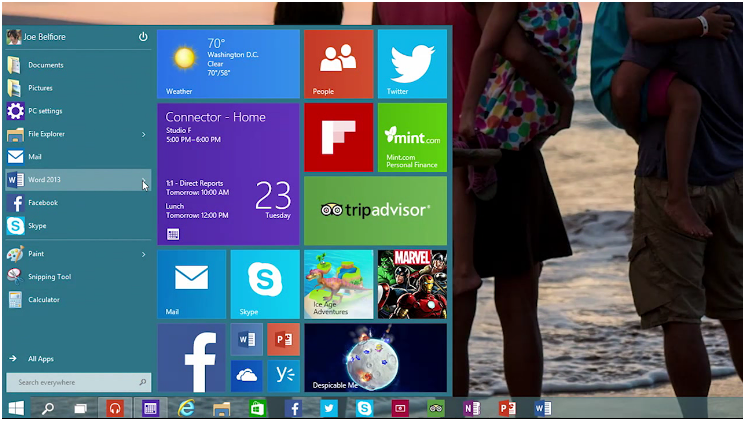Screen dimensions: 745x421
Task: Open Twitter on the taskbar
Action: point(329,408)
